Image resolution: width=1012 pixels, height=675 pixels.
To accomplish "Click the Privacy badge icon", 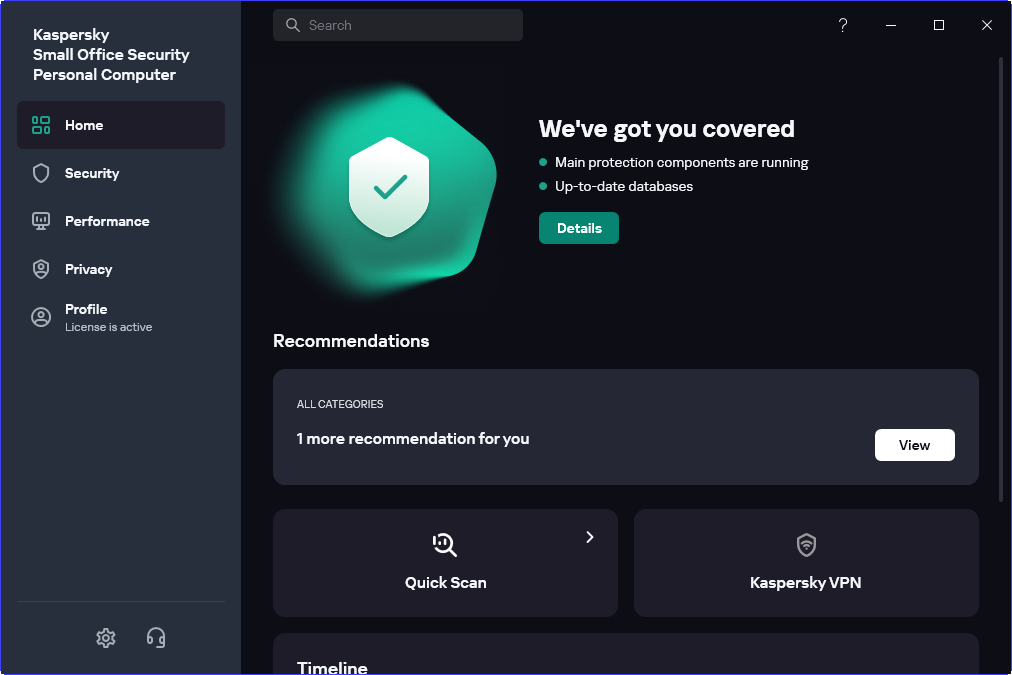I will (41, 269).
